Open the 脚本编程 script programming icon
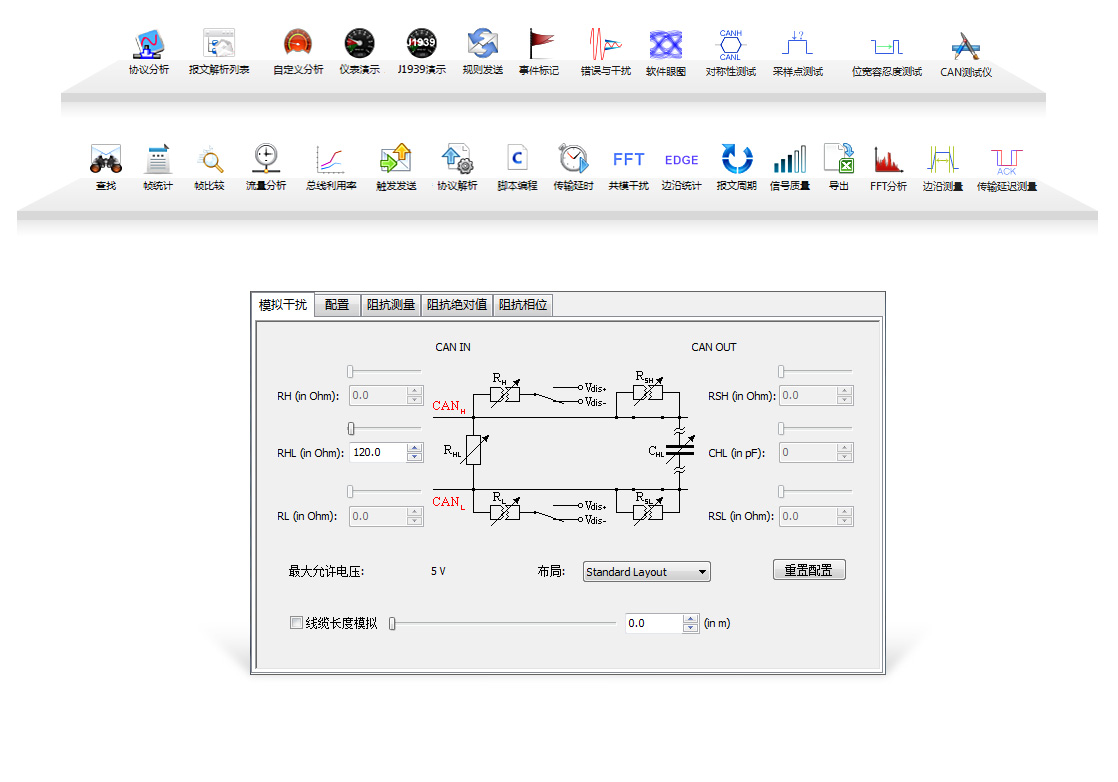 (x=517, y=161)
